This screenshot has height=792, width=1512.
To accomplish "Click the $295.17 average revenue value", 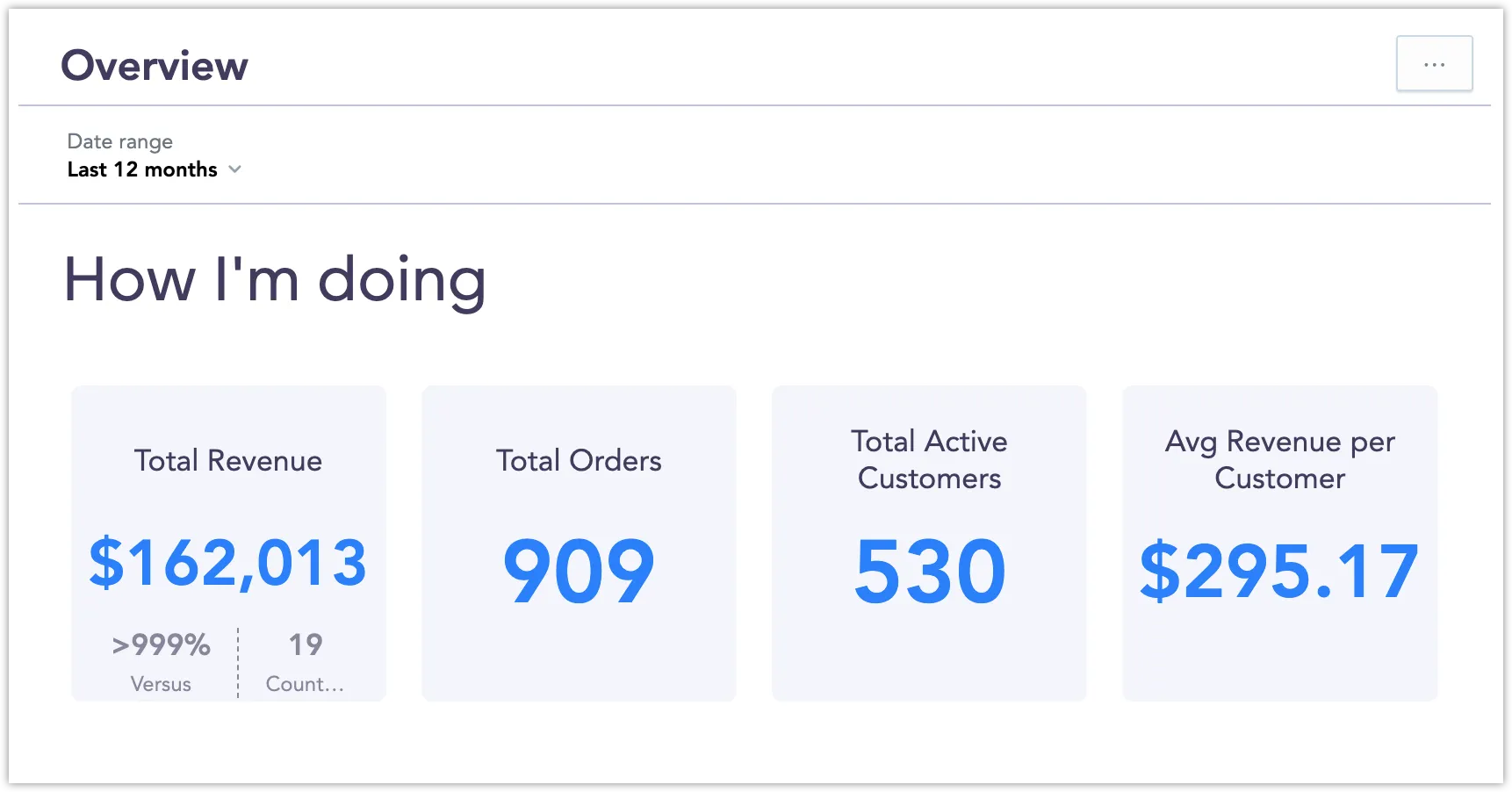I will pos(1278,571).
